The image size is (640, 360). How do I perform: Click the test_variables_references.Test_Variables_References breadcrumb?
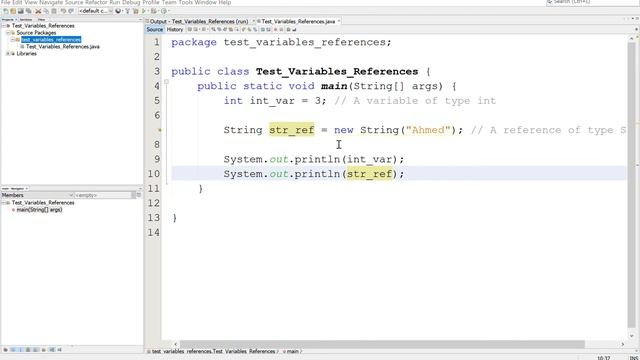(213, 351)
